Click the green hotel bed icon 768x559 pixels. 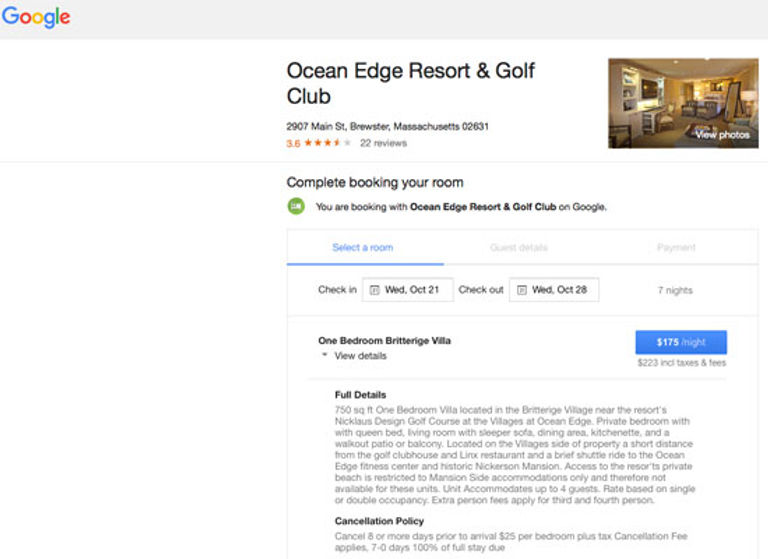[296, 206]
